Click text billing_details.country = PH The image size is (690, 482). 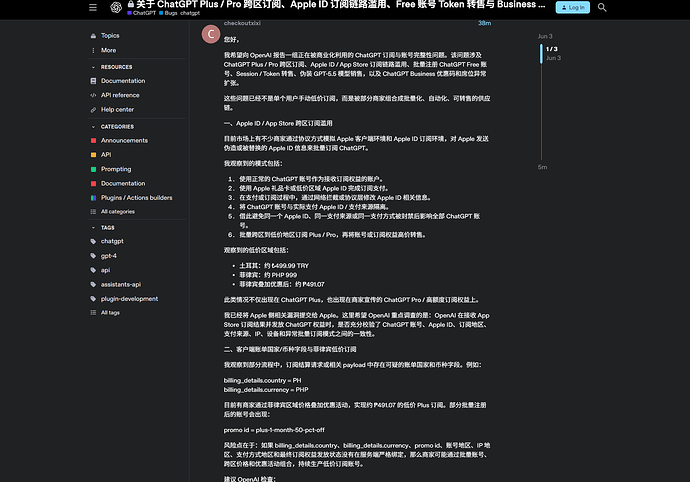[263, 380]
